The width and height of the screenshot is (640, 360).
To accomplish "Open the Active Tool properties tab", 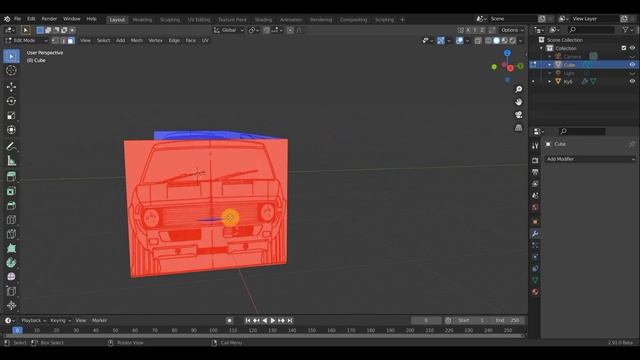I will [x=535, y=146].
